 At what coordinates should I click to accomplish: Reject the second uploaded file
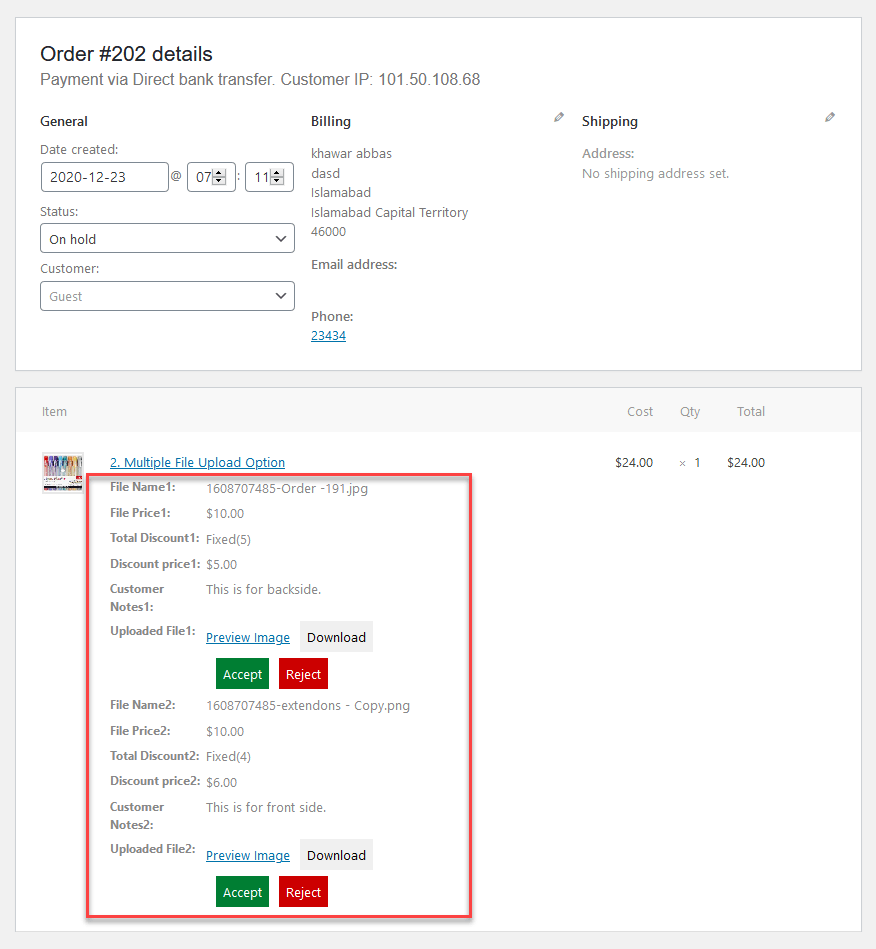(303, 891)
